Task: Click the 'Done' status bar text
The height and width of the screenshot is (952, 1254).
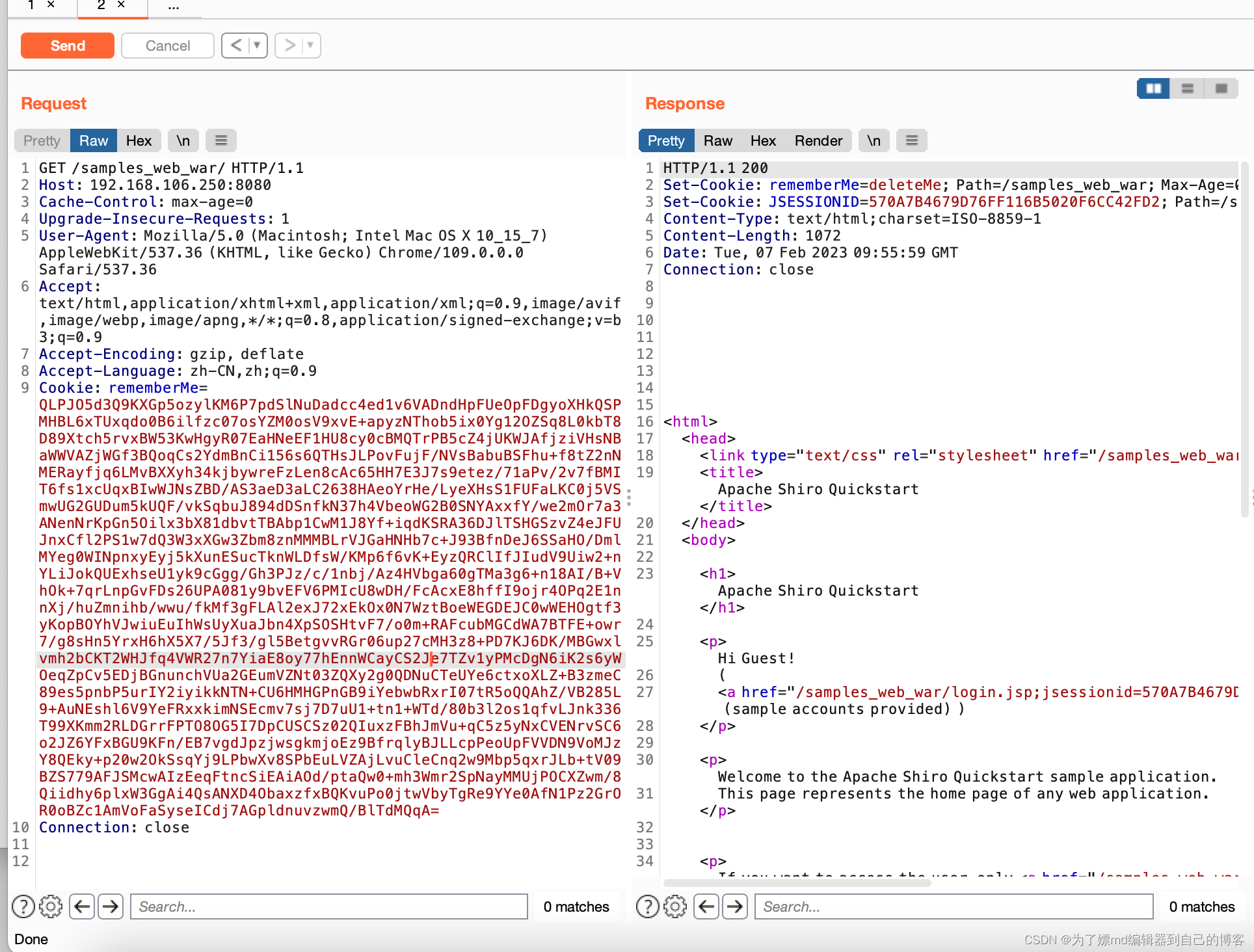Action: 31,939
